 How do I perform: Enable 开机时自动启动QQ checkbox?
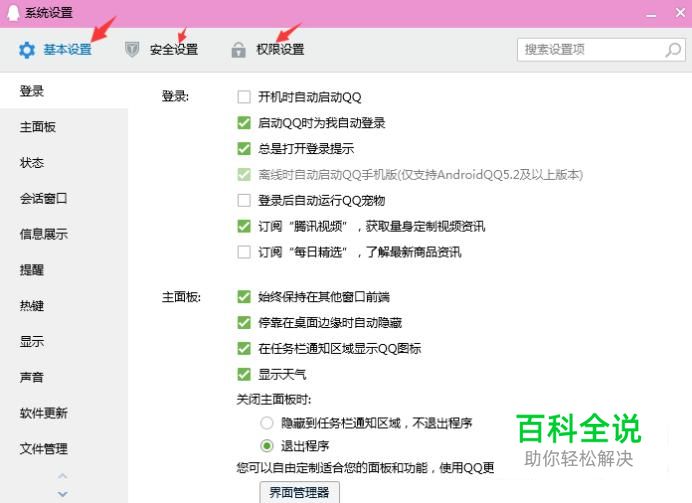pos(244,97)
